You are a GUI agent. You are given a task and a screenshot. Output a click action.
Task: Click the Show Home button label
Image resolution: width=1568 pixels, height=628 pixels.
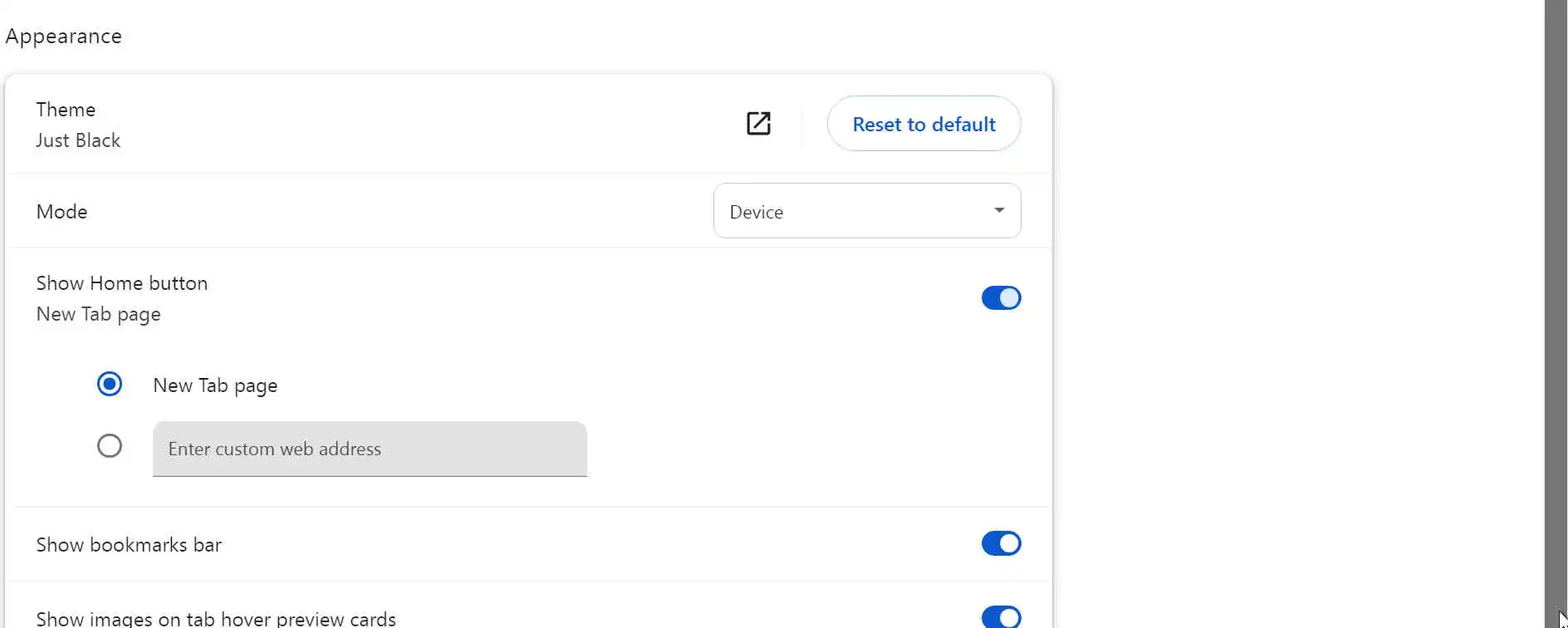[x=122, y=283]
